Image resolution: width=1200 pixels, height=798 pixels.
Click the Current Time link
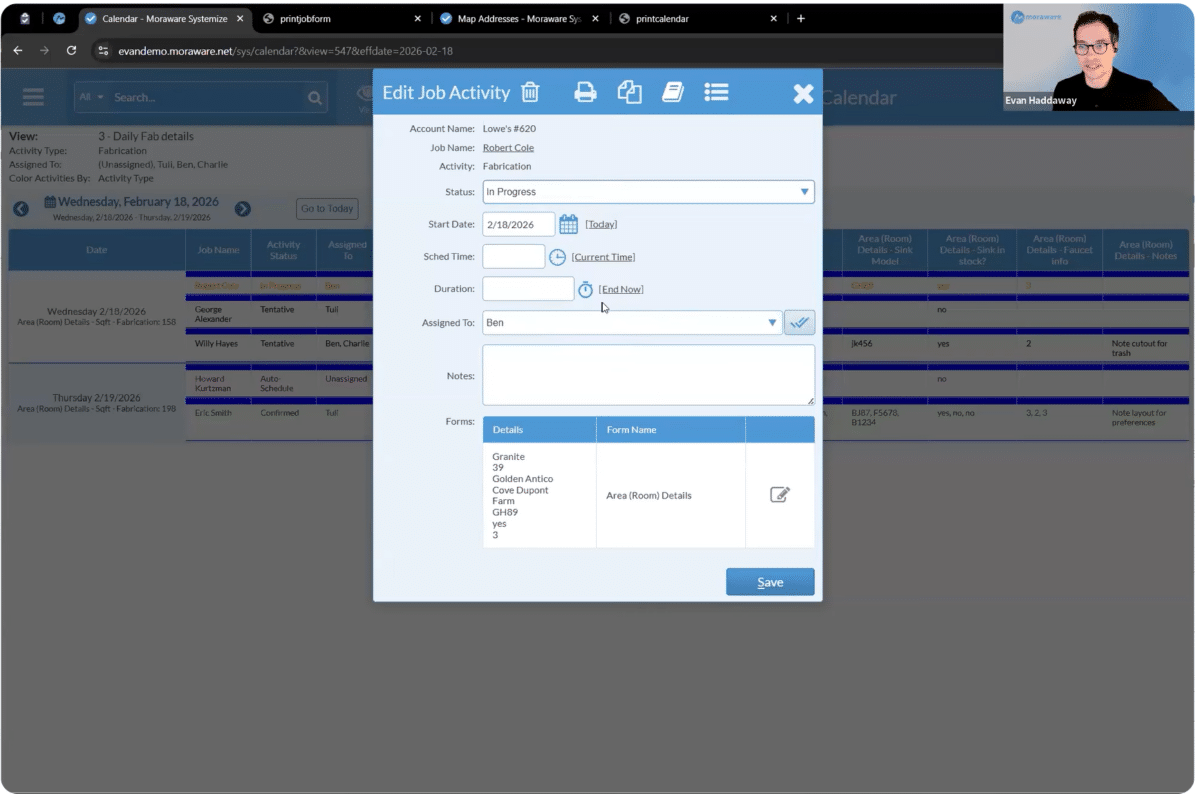[x=603, y=257]
